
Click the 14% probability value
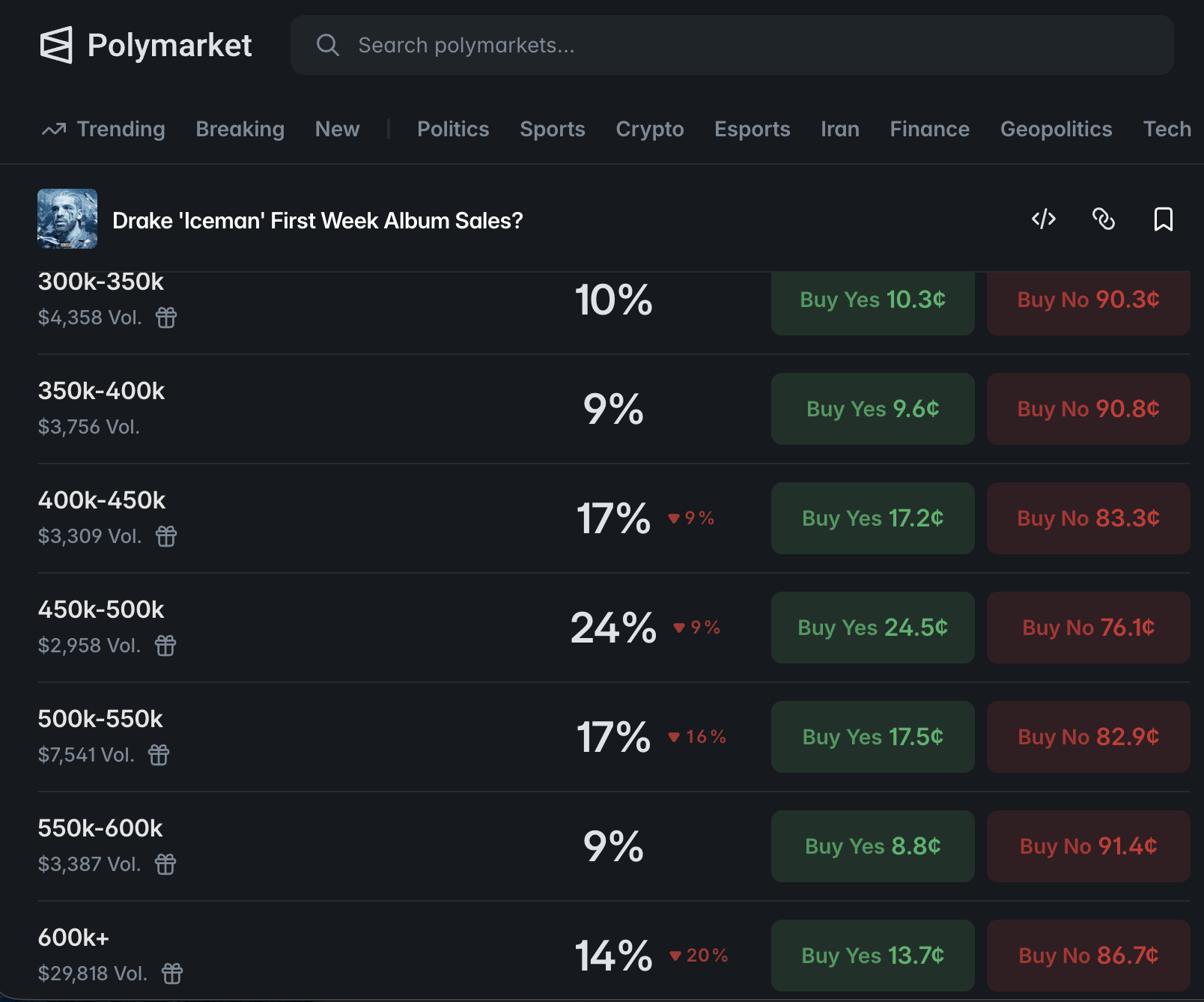pyautogui.click(x=613, y=956)
